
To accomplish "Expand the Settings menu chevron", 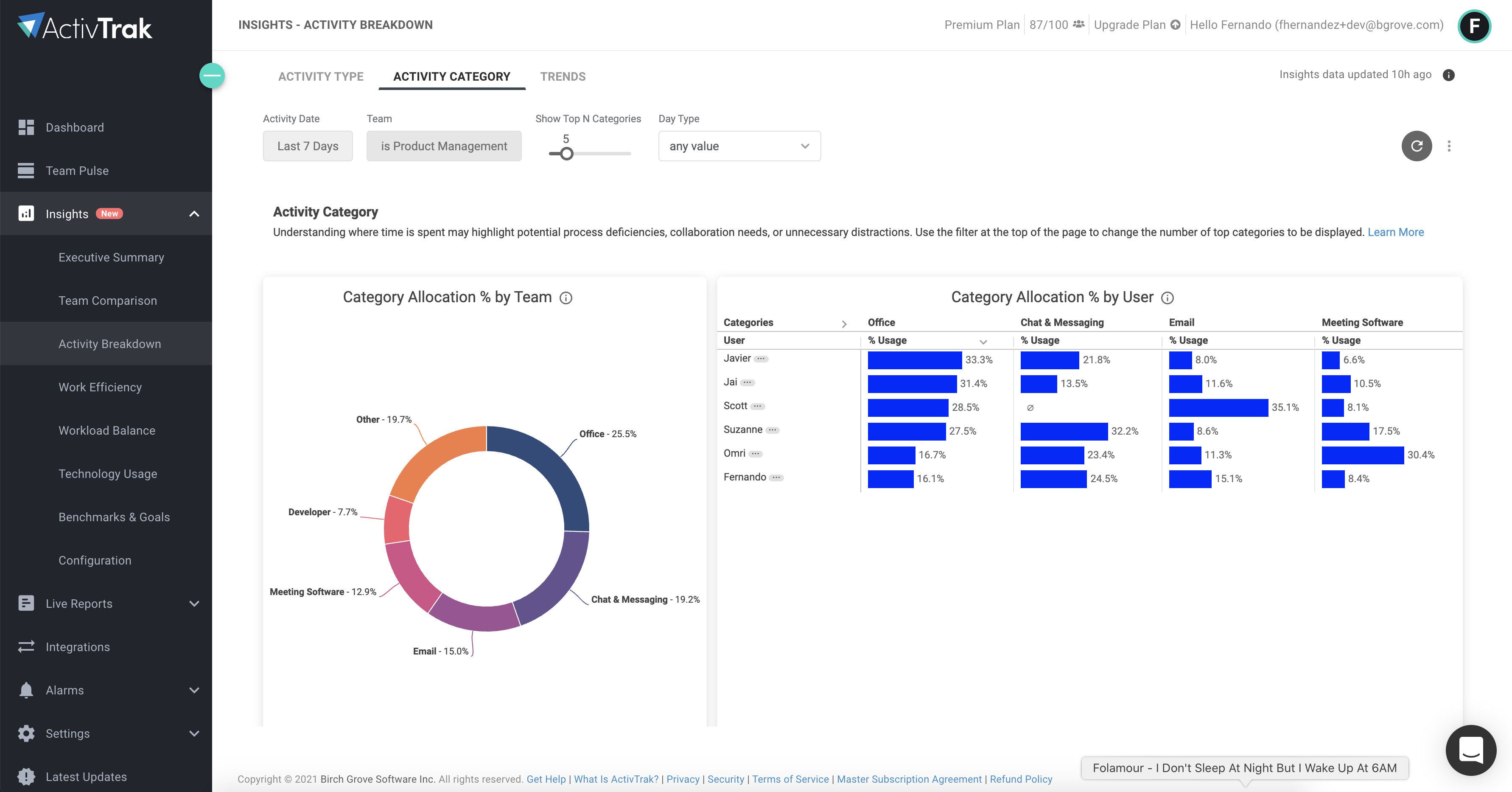I will click(x=194, y=733).
